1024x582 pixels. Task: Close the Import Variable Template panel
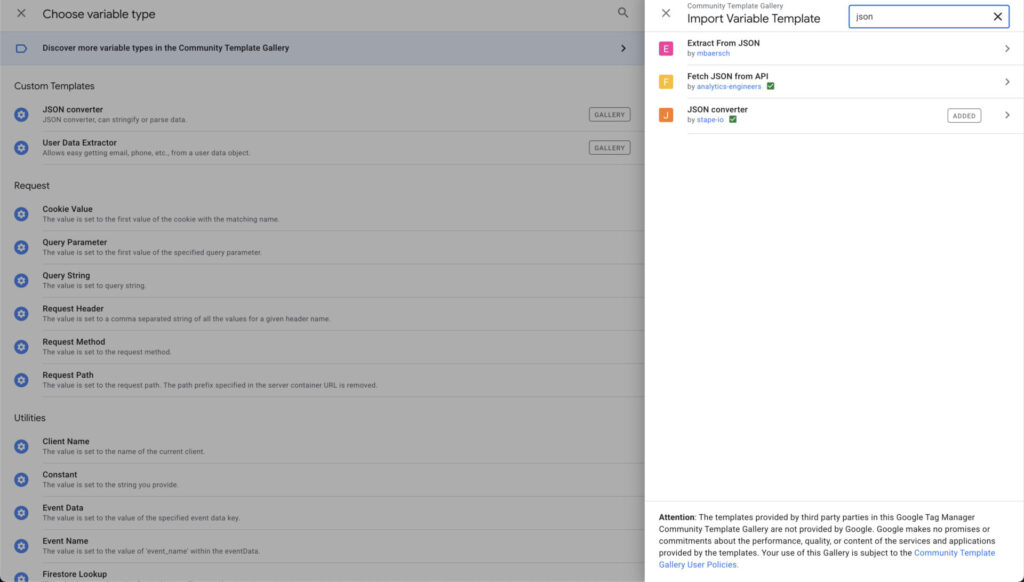point(666,14)
